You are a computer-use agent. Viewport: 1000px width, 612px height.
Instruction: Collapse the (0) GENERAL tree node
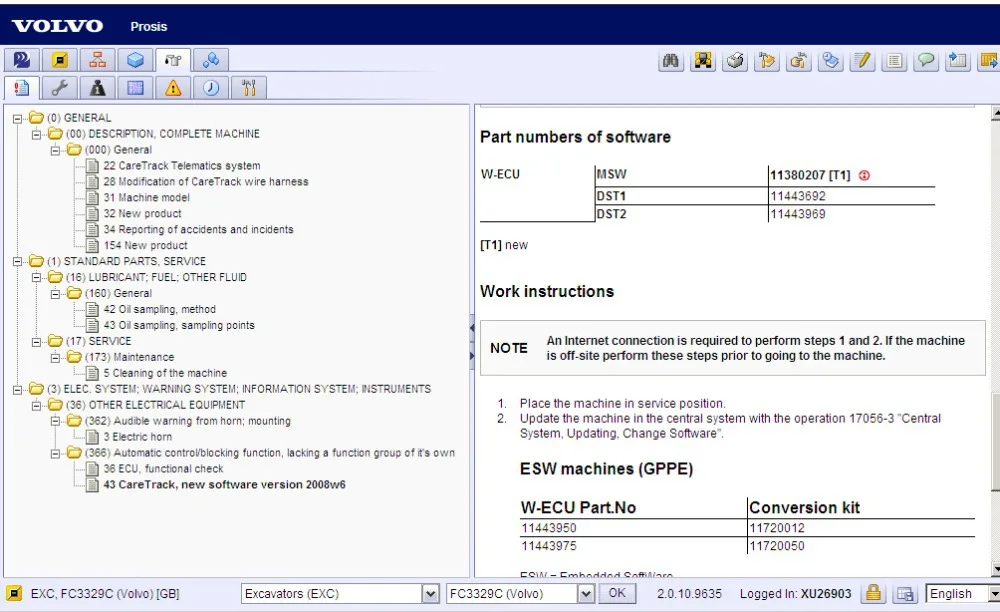tap(18, 118)
